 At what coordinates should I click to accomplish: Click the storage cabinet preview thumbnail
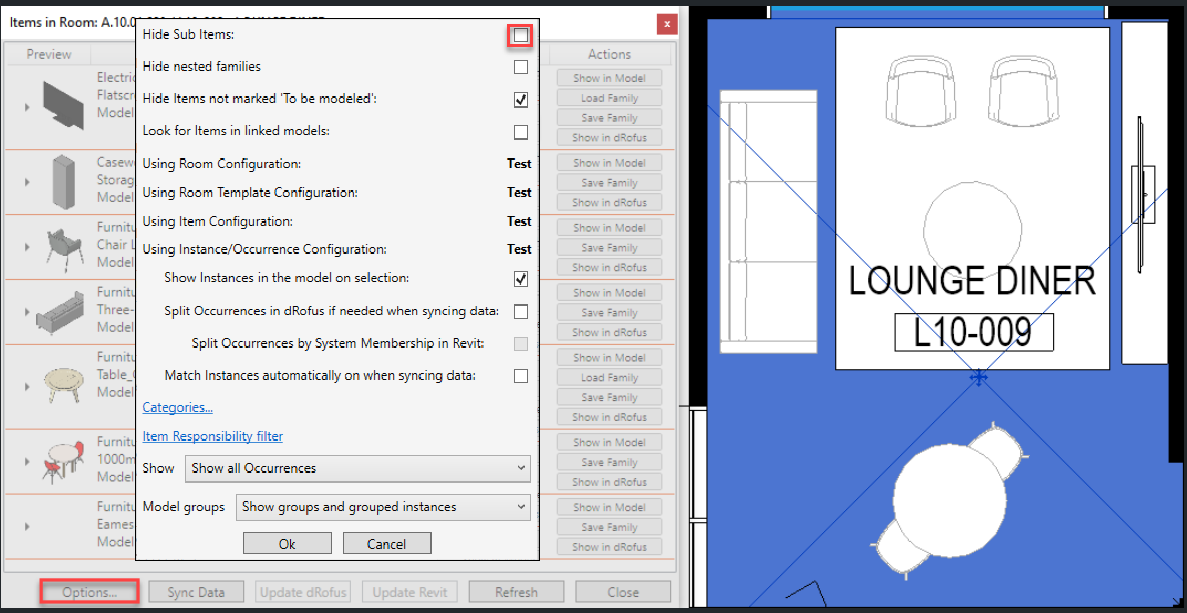pyautogui.click(x=64, y=179)
